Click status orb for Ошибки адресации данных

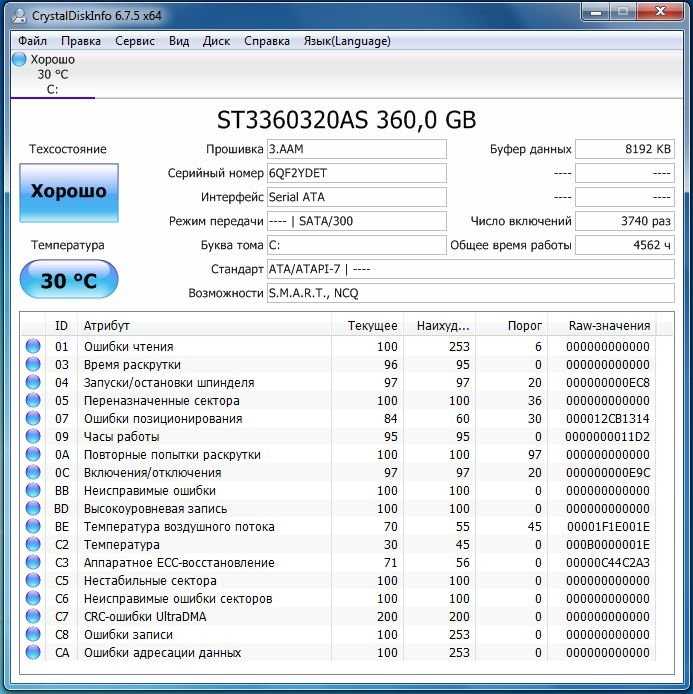click(x=33, y=652)
